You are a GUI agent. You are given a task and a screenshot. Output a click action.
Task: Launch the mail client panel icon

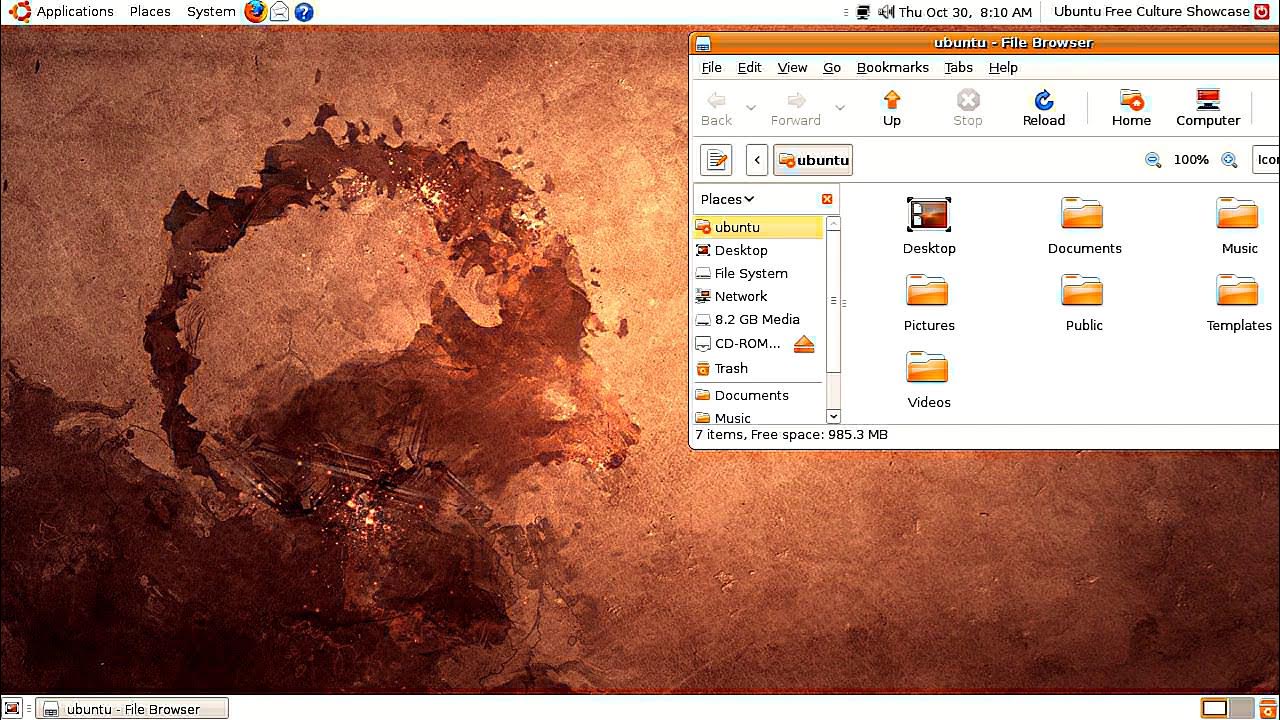(x=280, y=12)
